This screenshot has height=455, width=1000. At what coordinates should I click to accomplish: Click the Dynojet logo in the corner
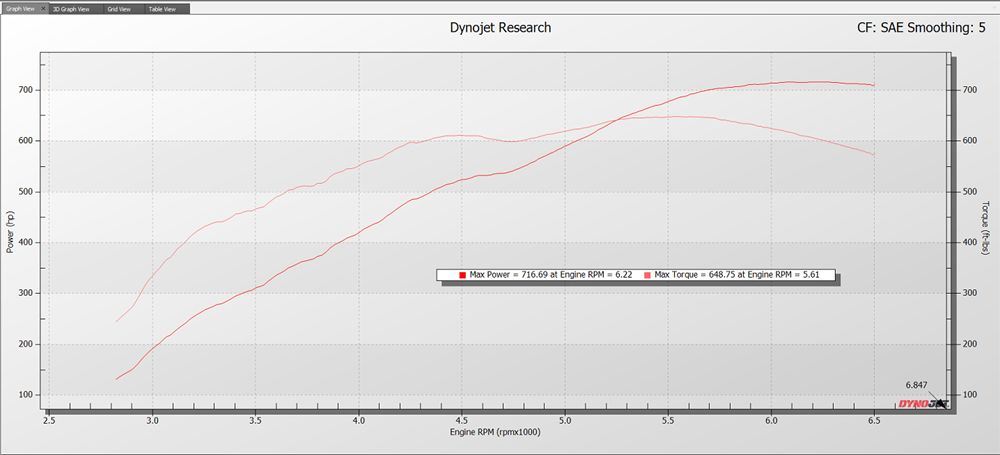point(921,403)
